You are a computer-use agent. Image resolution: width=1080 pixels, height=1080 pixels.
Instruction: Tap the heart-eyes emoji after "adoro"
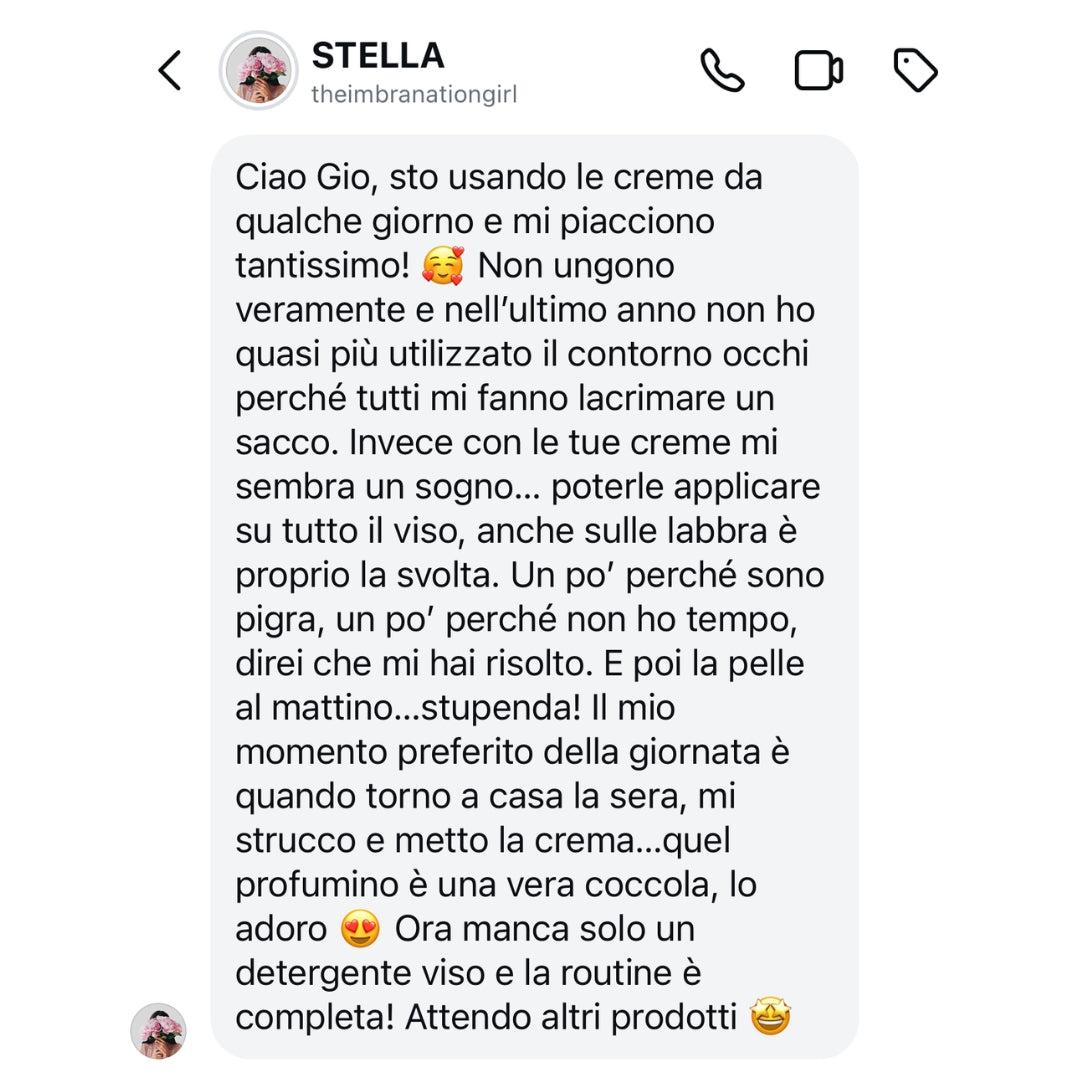[x=361, y=929]
